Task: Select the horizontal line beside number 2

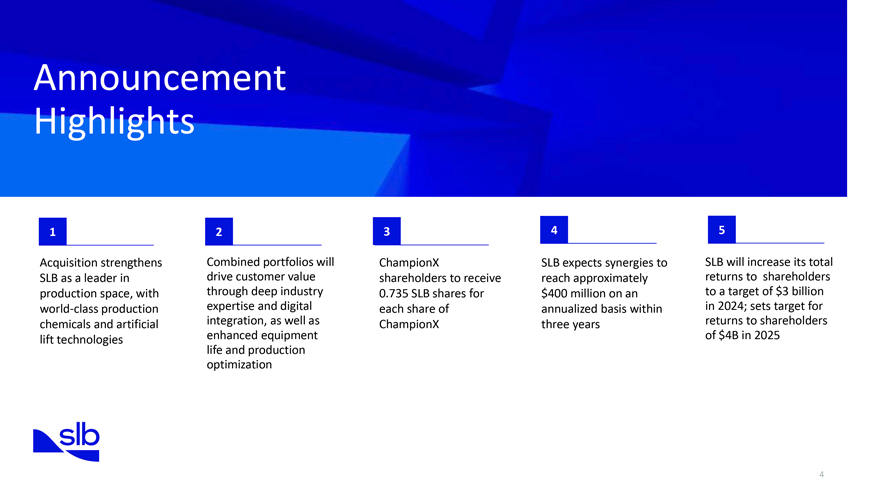Action: click(x=277, y=245)
